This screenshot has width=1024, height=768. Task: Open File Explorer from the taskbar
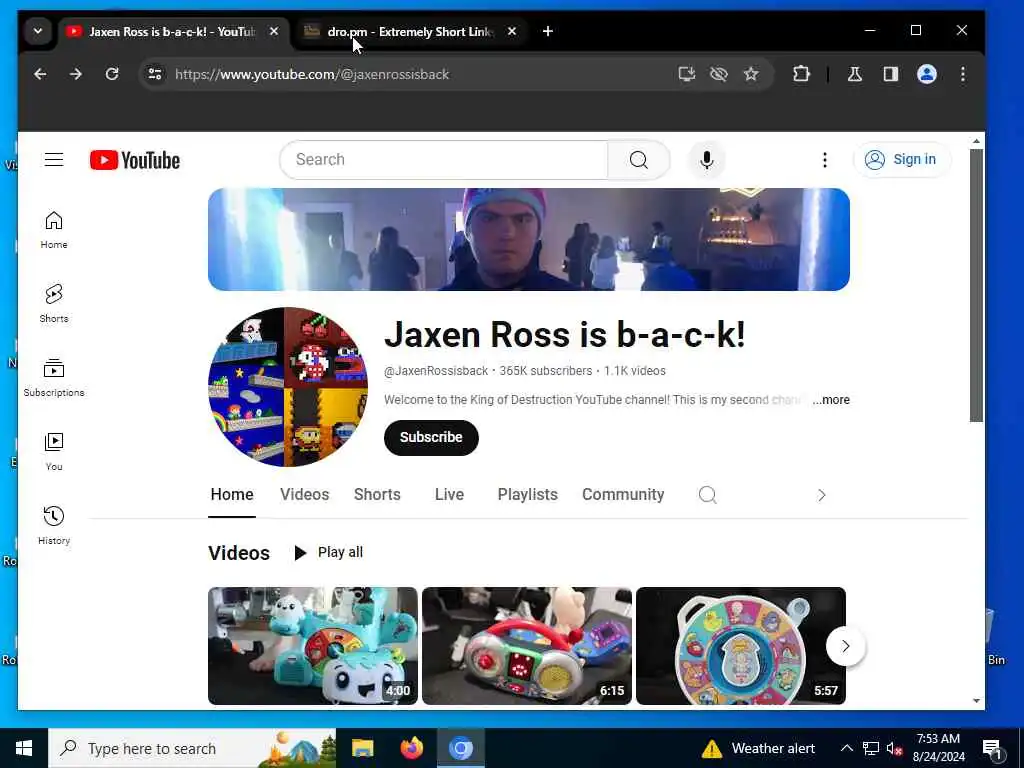tap(362, 748)
